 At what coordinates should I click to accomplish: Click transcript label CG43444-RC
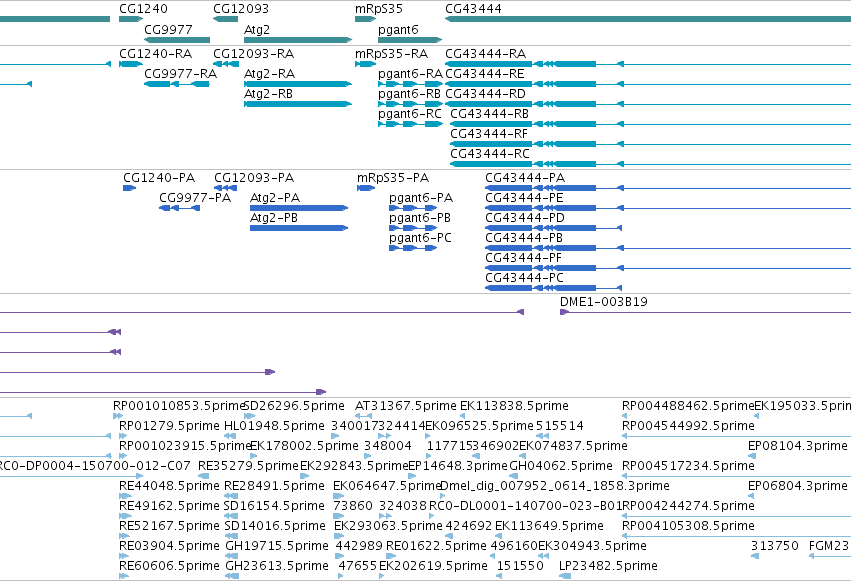point(490,154)
